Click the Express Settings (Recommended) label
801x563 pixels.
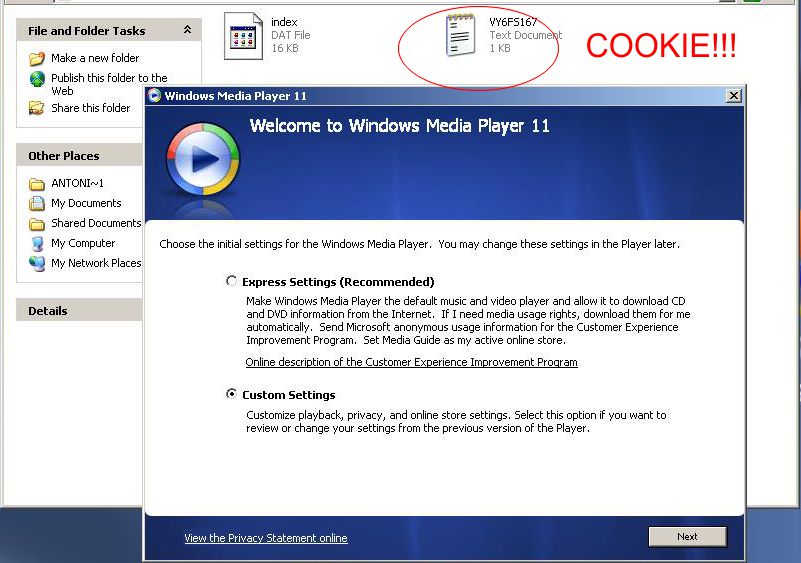point(338,282)
